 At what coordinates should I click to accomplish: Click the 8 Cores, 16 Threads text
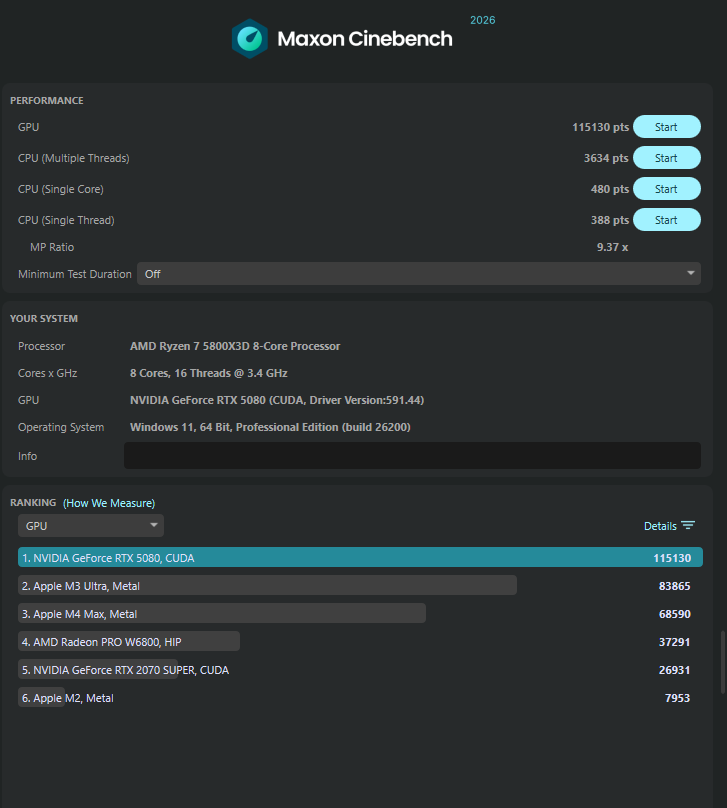(209, 373)
